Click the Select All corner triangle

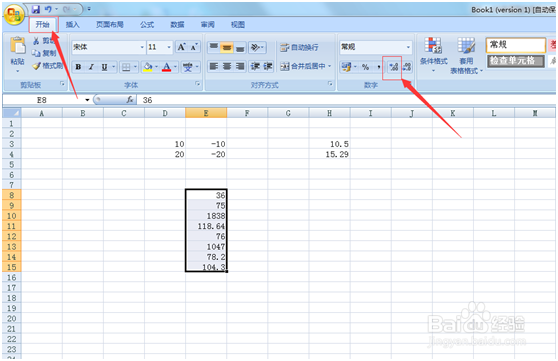(12, 113)
